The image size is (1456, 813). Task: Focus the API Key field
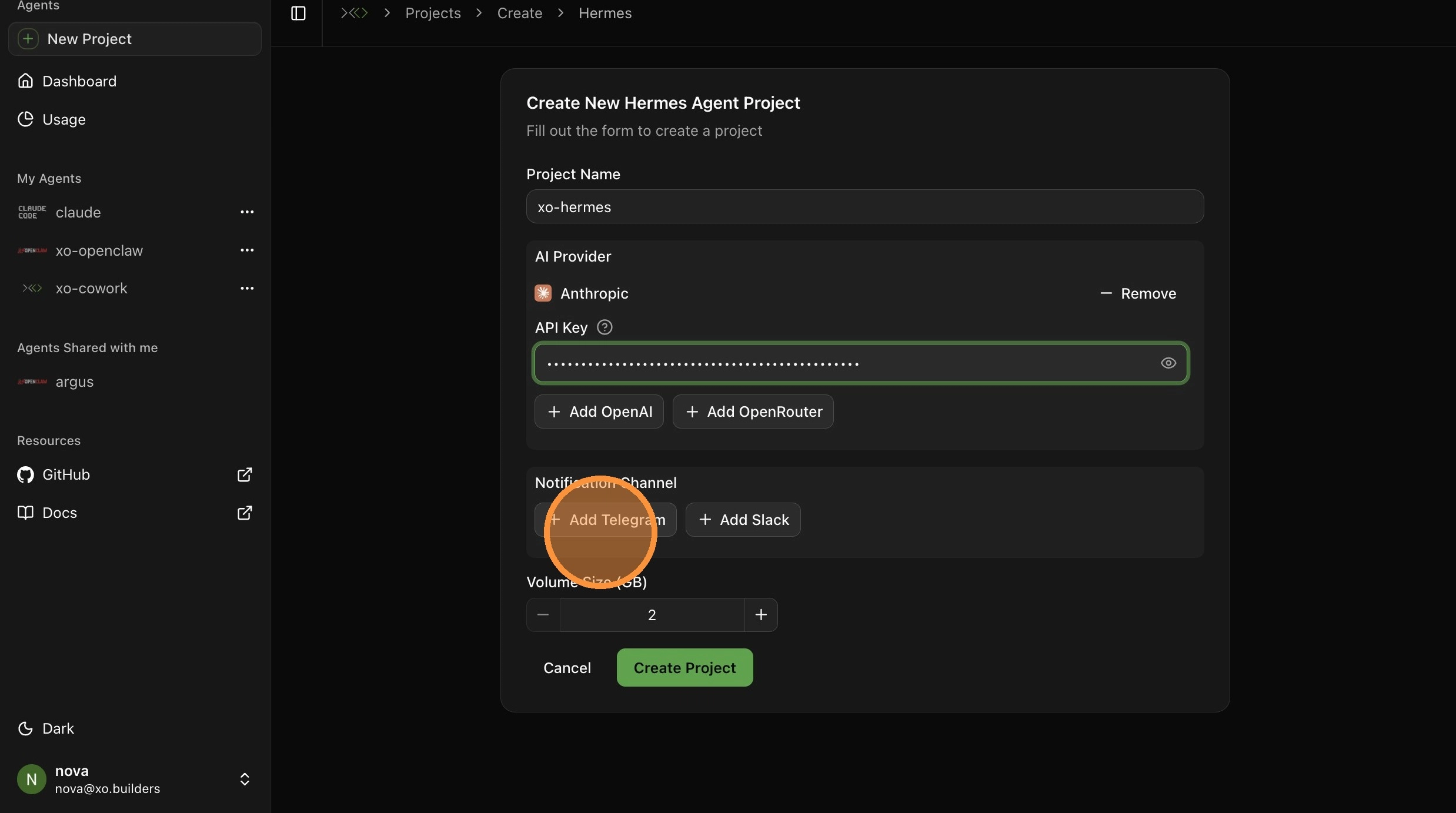861,363
